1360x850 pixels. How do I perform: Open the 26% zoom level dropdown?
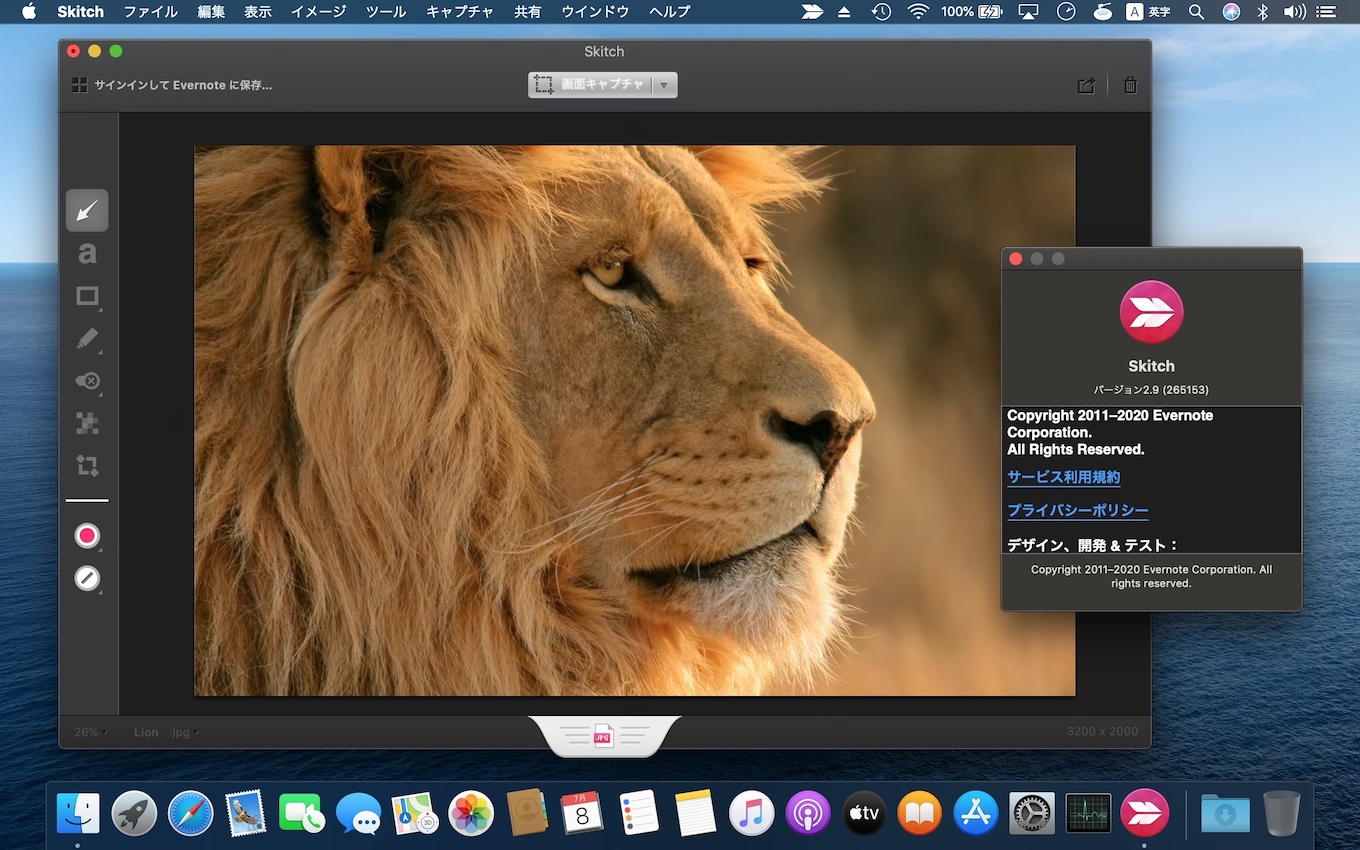(91, 732)
